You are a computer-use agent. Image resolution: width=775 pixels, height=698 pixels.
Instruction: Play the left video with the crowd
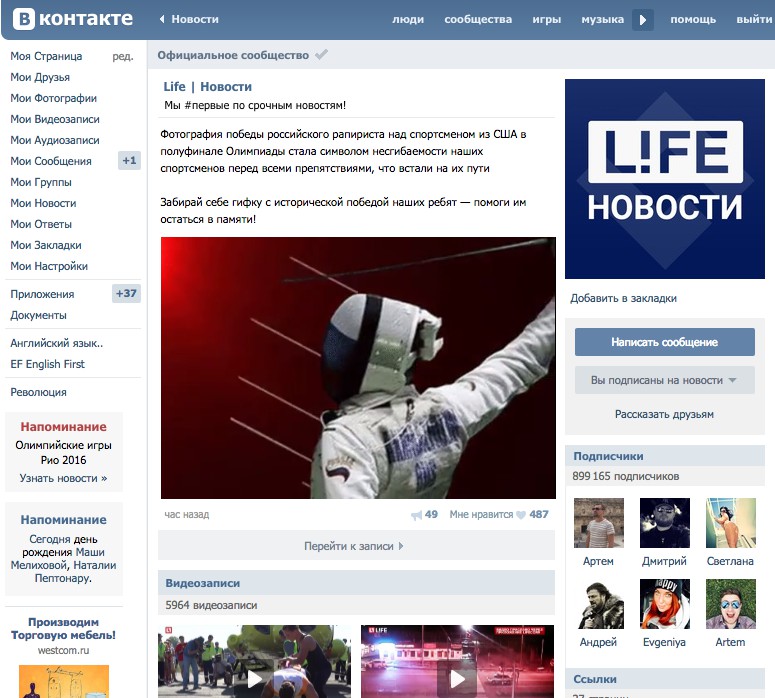click(x=254, y=662)
